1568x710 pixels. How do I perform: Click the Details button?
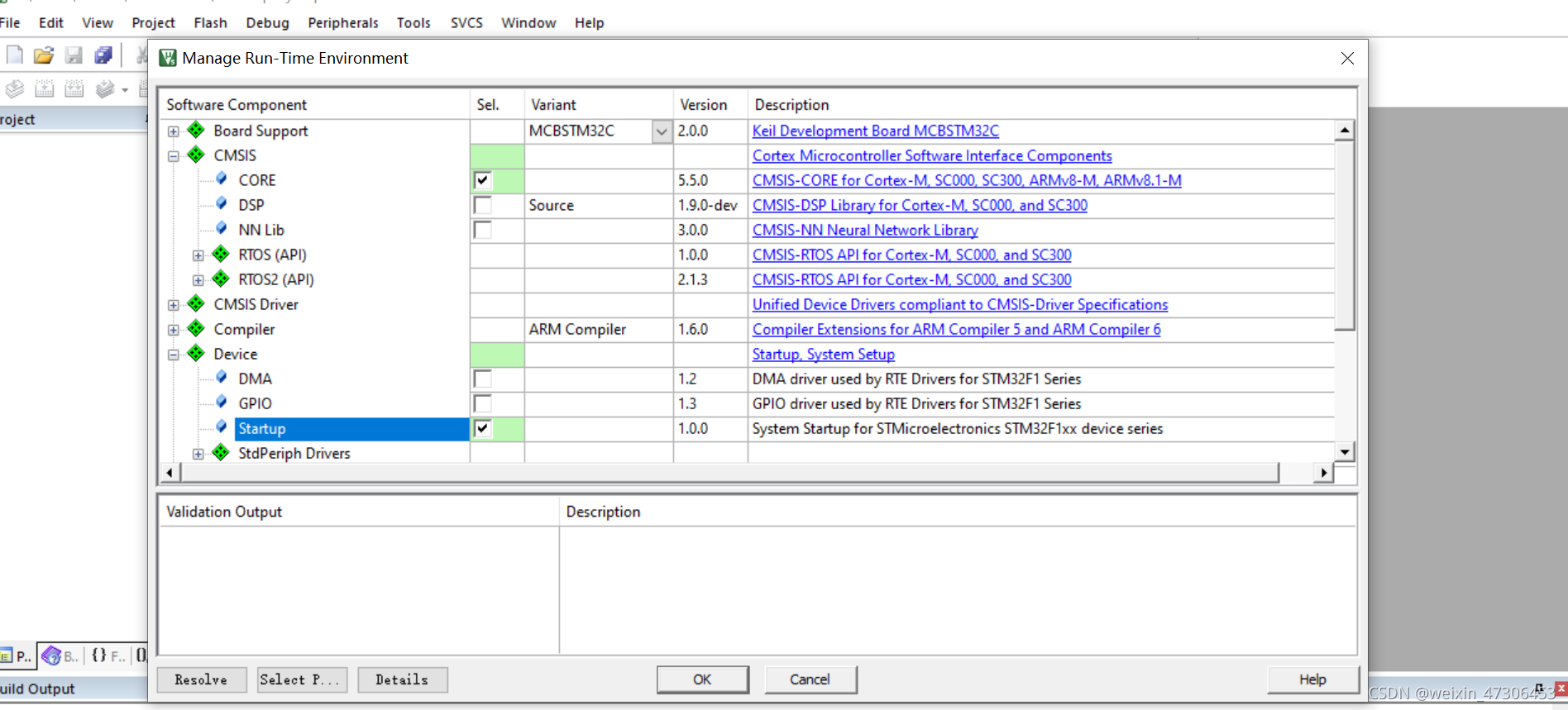(x=402, y=679)
